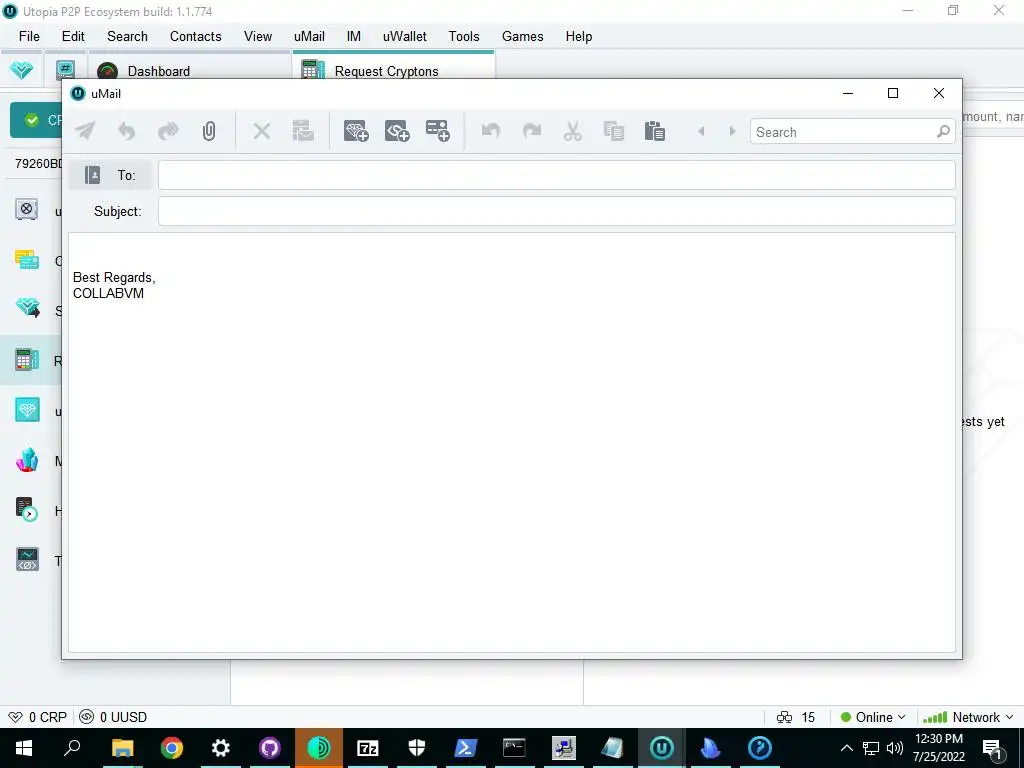The image size is (1024, 768).
Task: Attach a file using the paperclip icon
Action: click(209, 131)
